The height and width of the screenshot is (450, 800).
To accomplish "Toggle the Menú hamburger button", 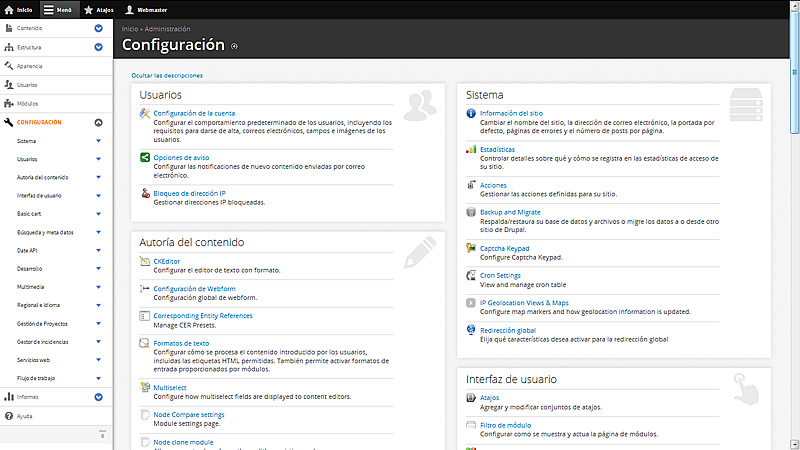I will pos(57,10).
